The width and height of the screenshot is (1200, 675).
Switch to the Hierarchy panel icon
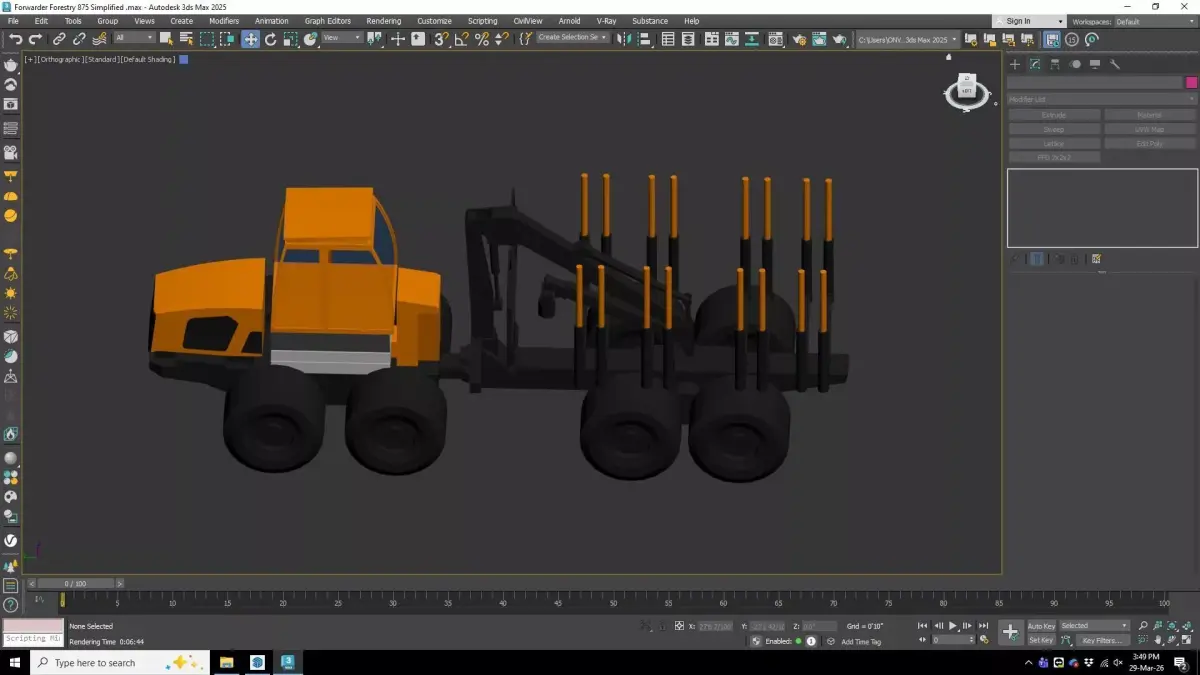1055,64
